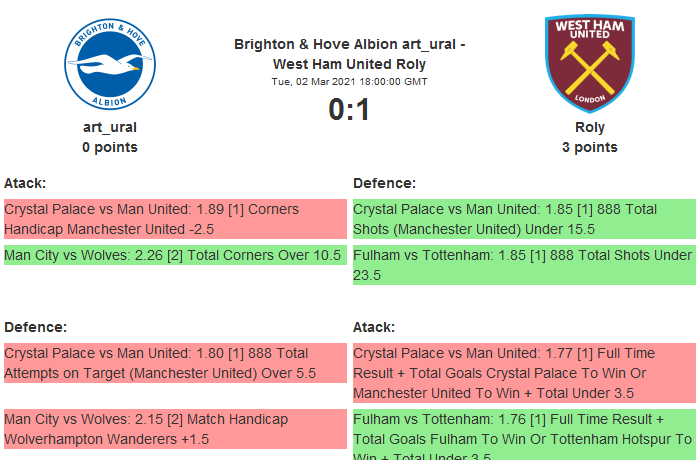Open the art_ural player name

[110, 127]
